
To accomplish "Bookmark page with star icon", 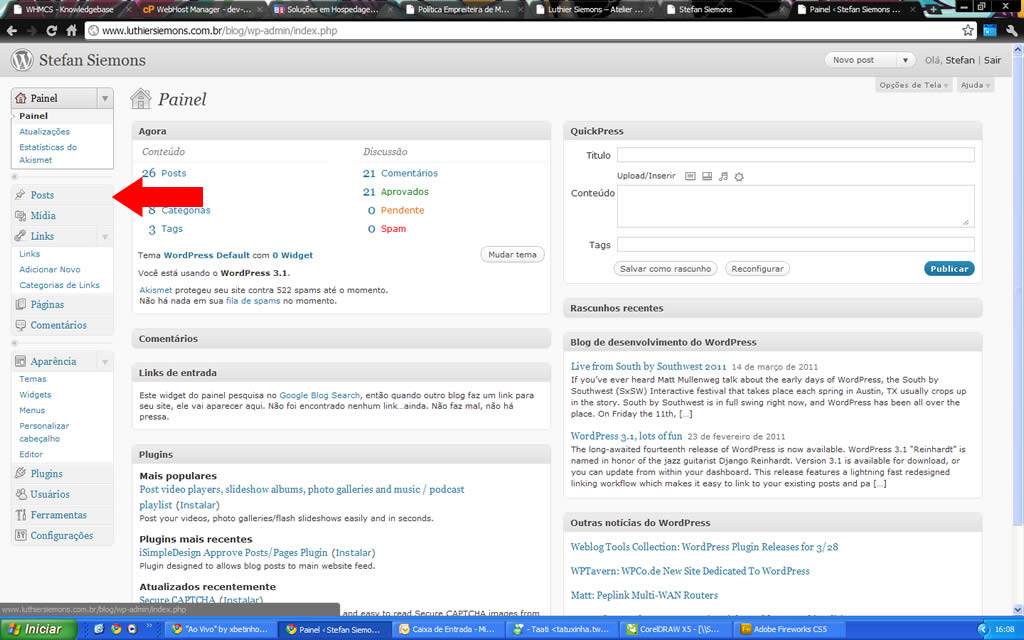I will point(968,30).
